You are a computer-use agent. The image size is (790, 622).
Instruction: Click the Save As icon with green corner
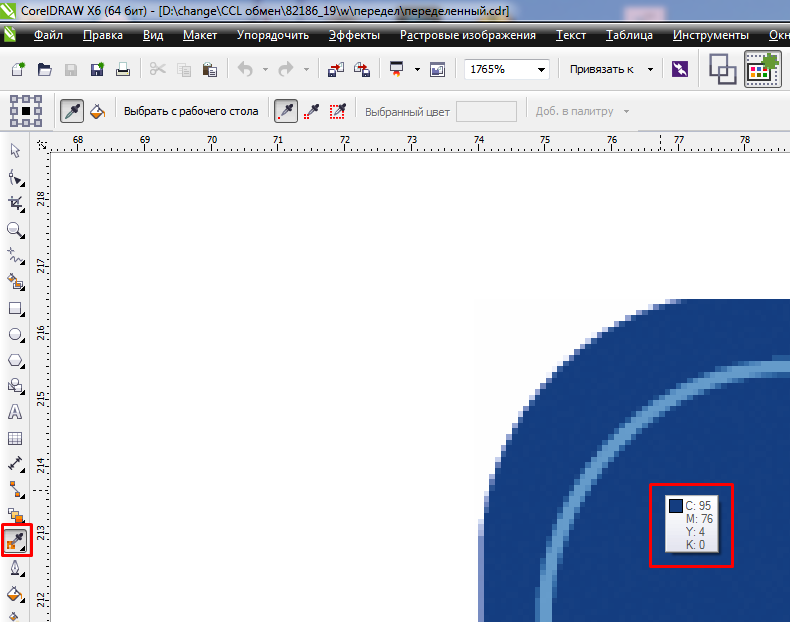[97, 69]
